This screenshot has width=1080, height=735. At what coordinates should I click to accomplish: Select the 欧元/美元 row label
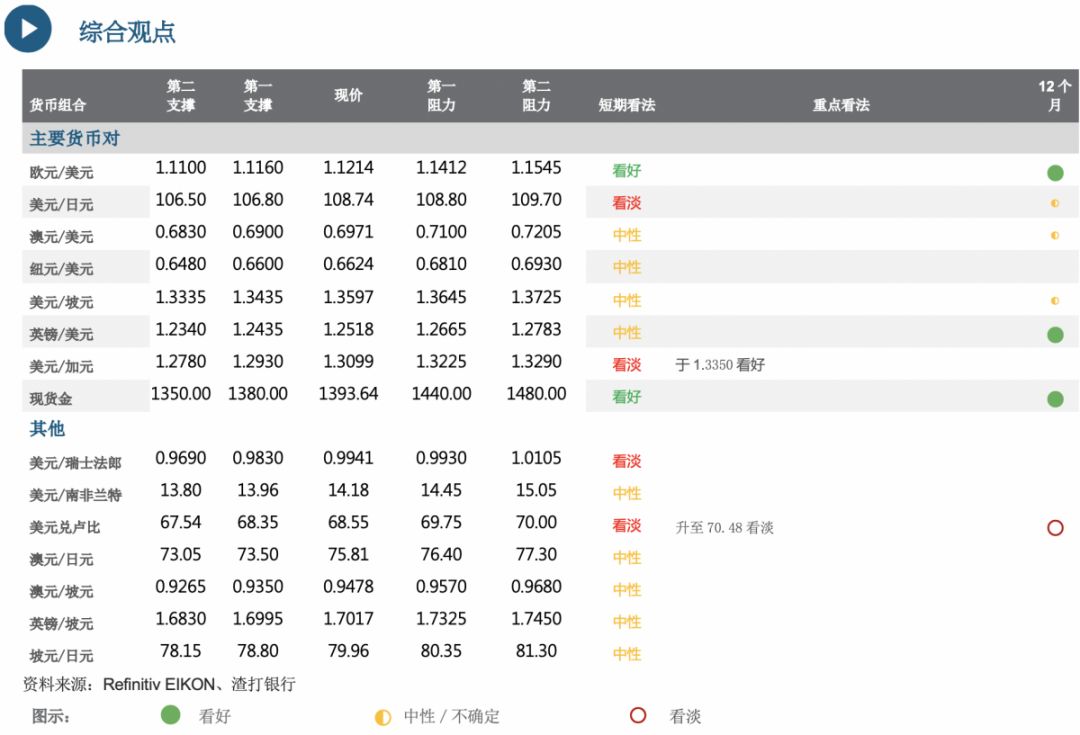coord(61,172)
